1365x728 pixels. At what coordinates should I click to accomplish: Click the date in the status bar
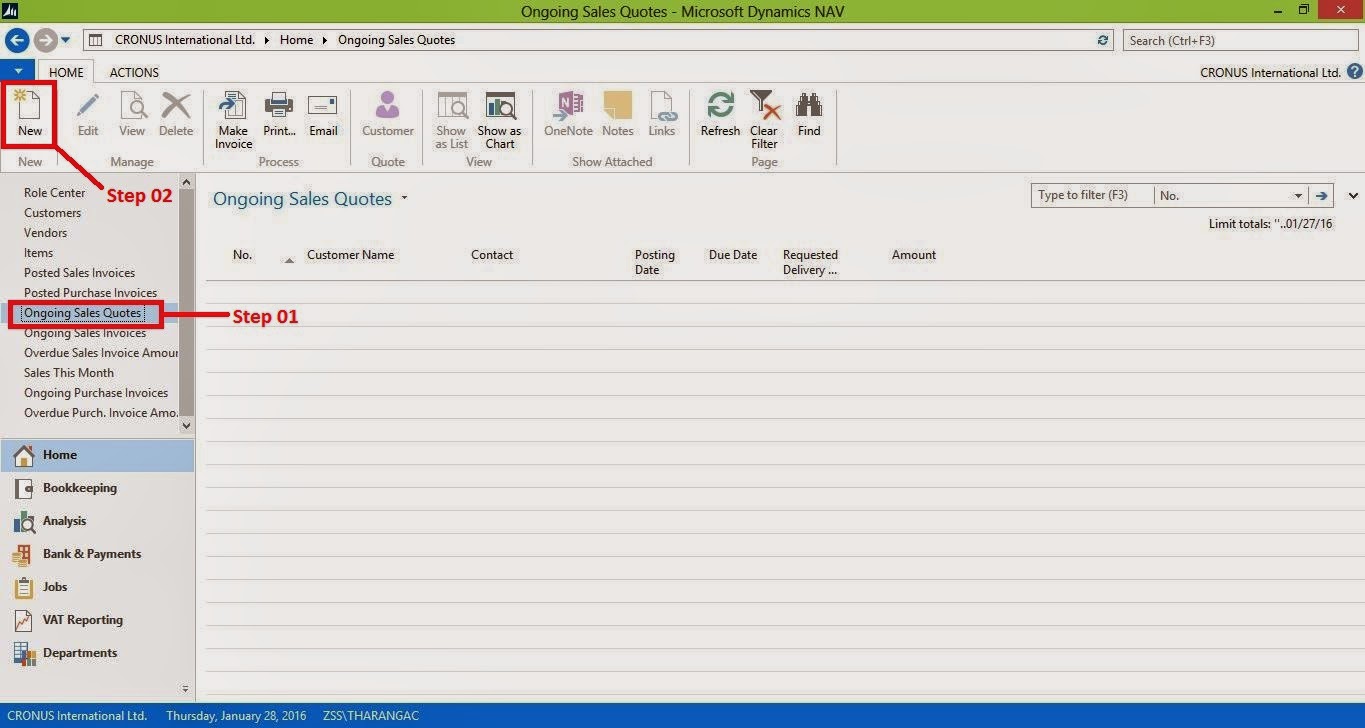[x=238, y=716]
